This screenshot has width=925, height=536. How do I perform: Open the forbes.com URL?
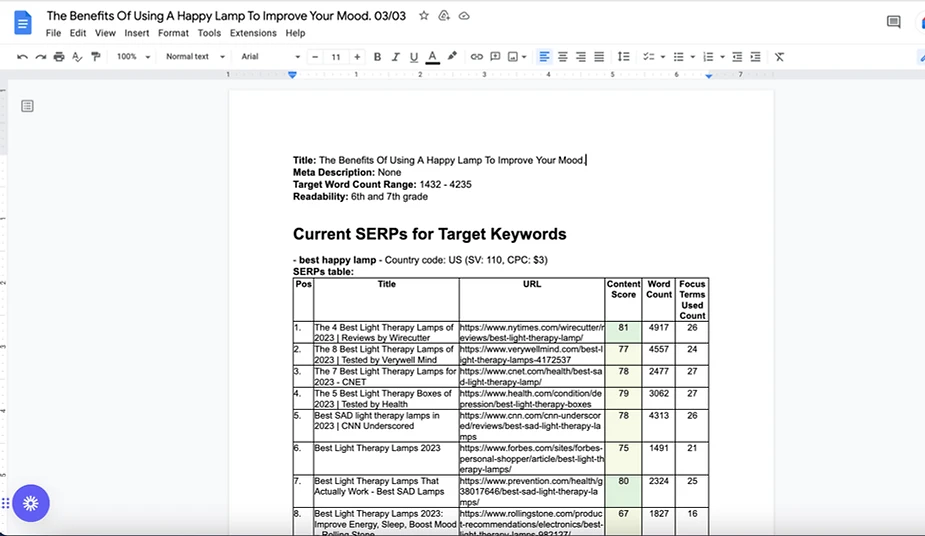click(532, 459)
